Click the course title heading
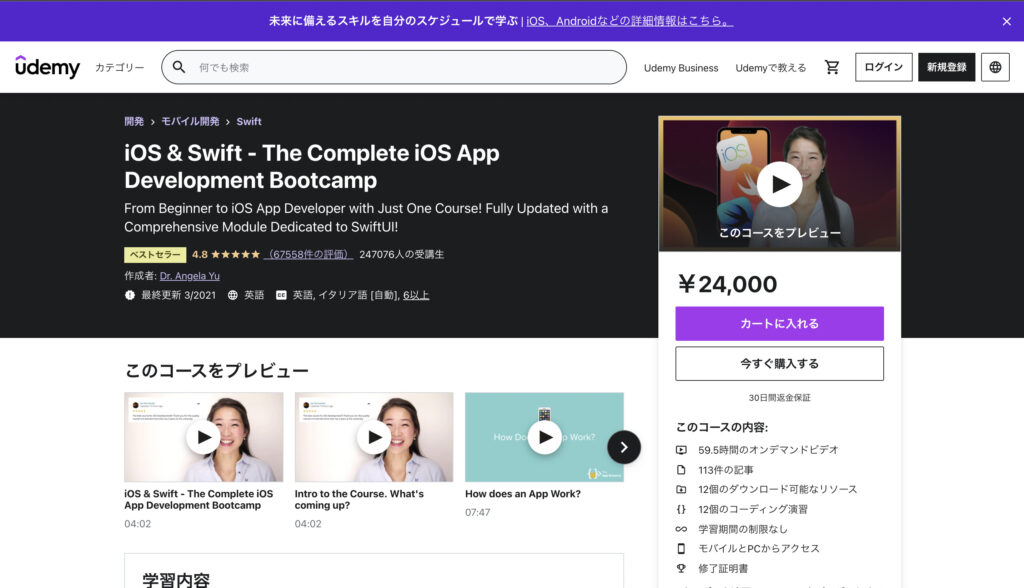This screenshot has height=588, width=1024. (x=312, y=166)
